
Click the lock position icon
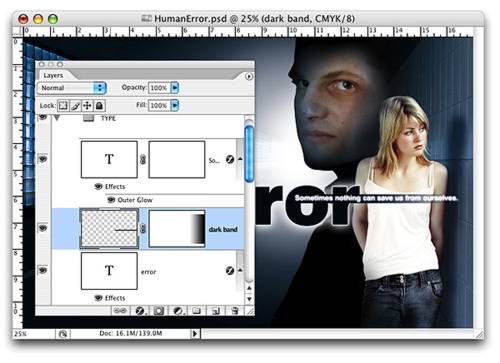pos(87,106)
